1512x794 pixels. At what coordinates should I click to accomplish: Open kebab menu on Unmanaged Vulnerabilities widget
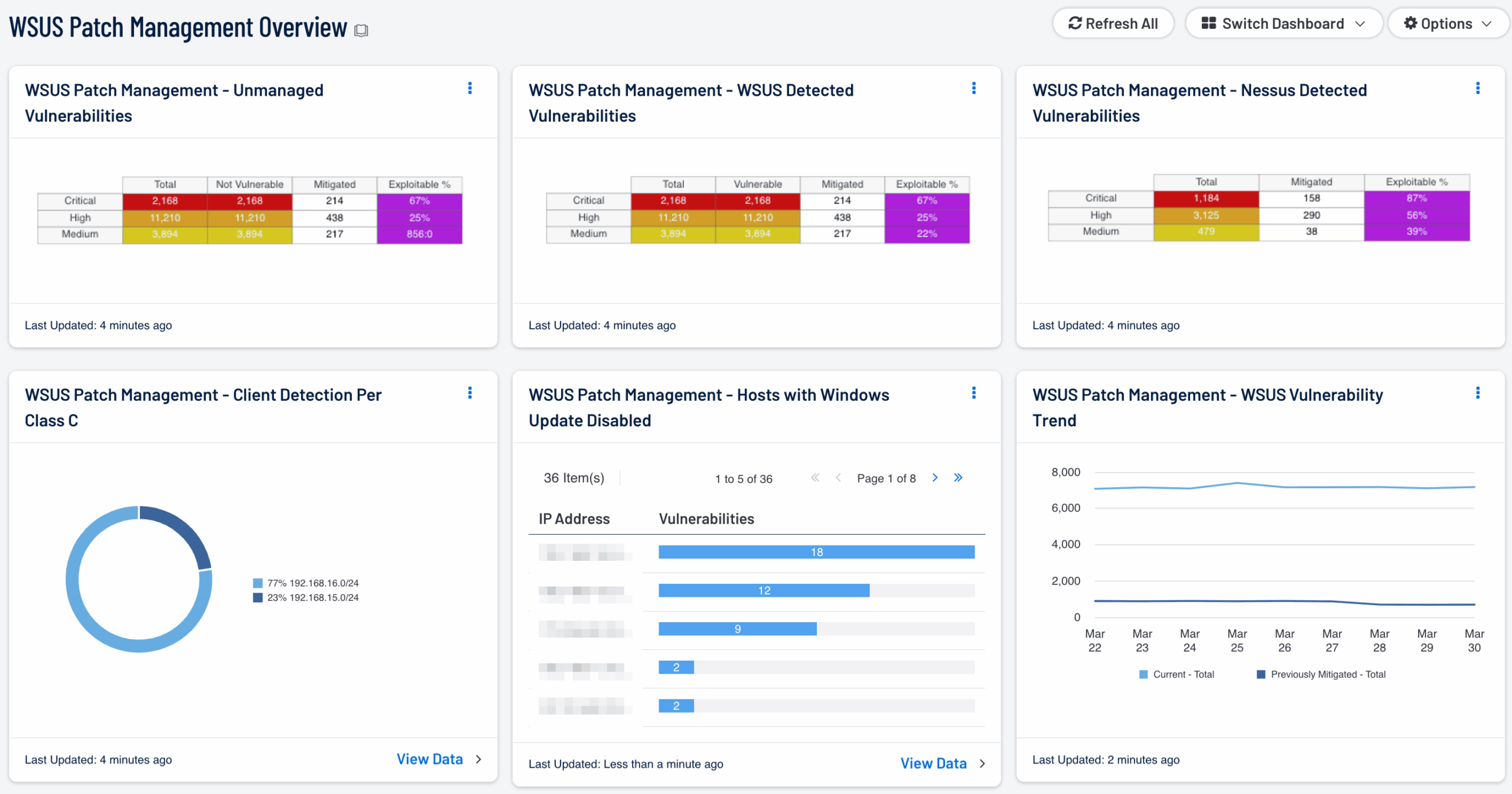click(x=470, y=89)
